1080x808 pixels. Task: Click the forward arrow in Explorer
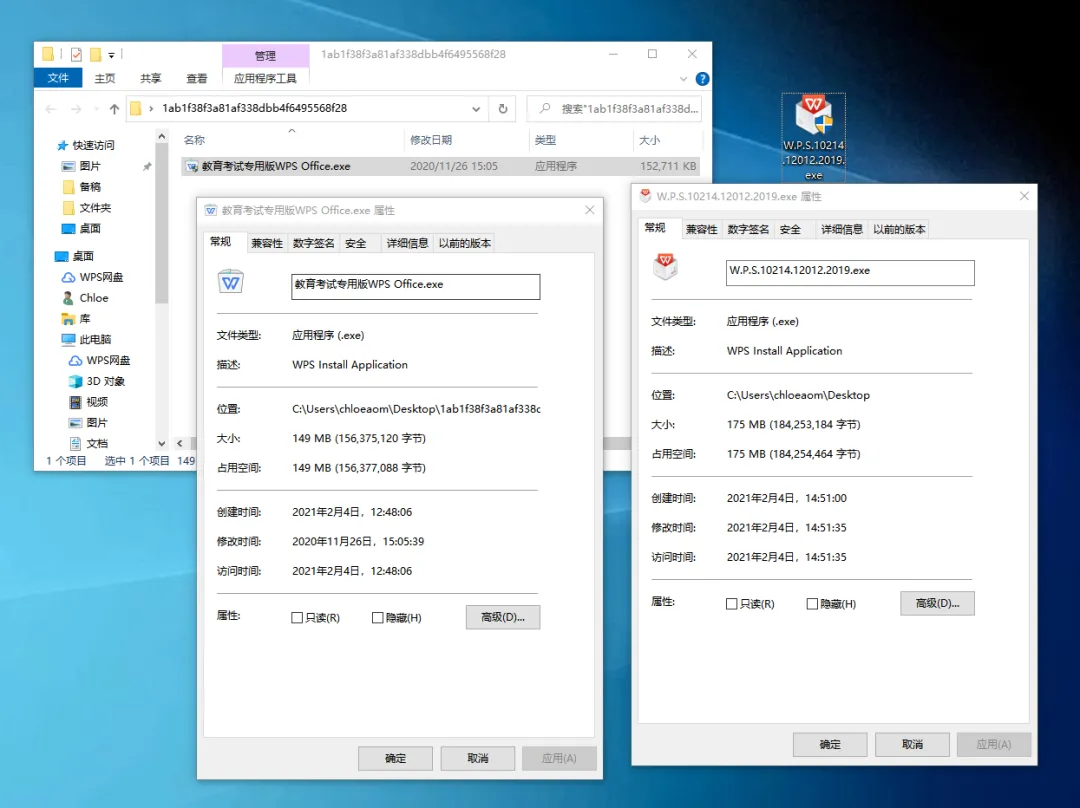76,108
